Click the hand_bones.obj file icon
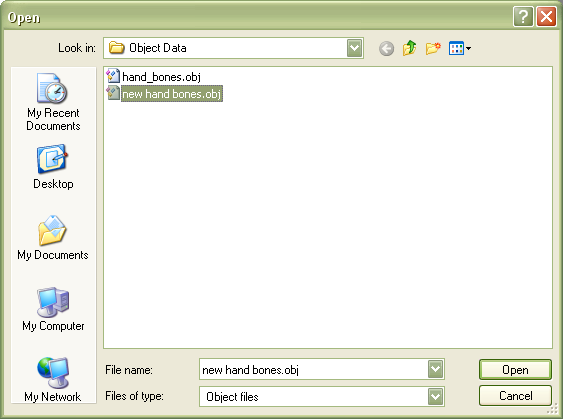 113,76
